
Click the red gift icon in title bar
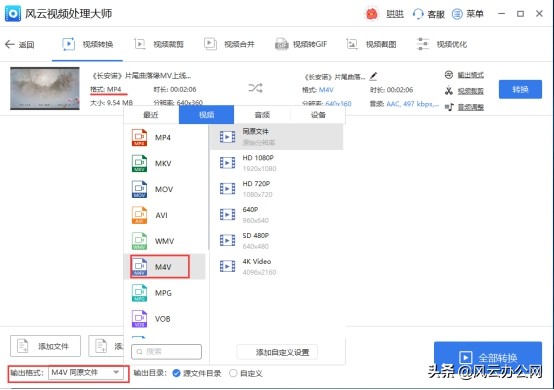click(x=371, y=14)
